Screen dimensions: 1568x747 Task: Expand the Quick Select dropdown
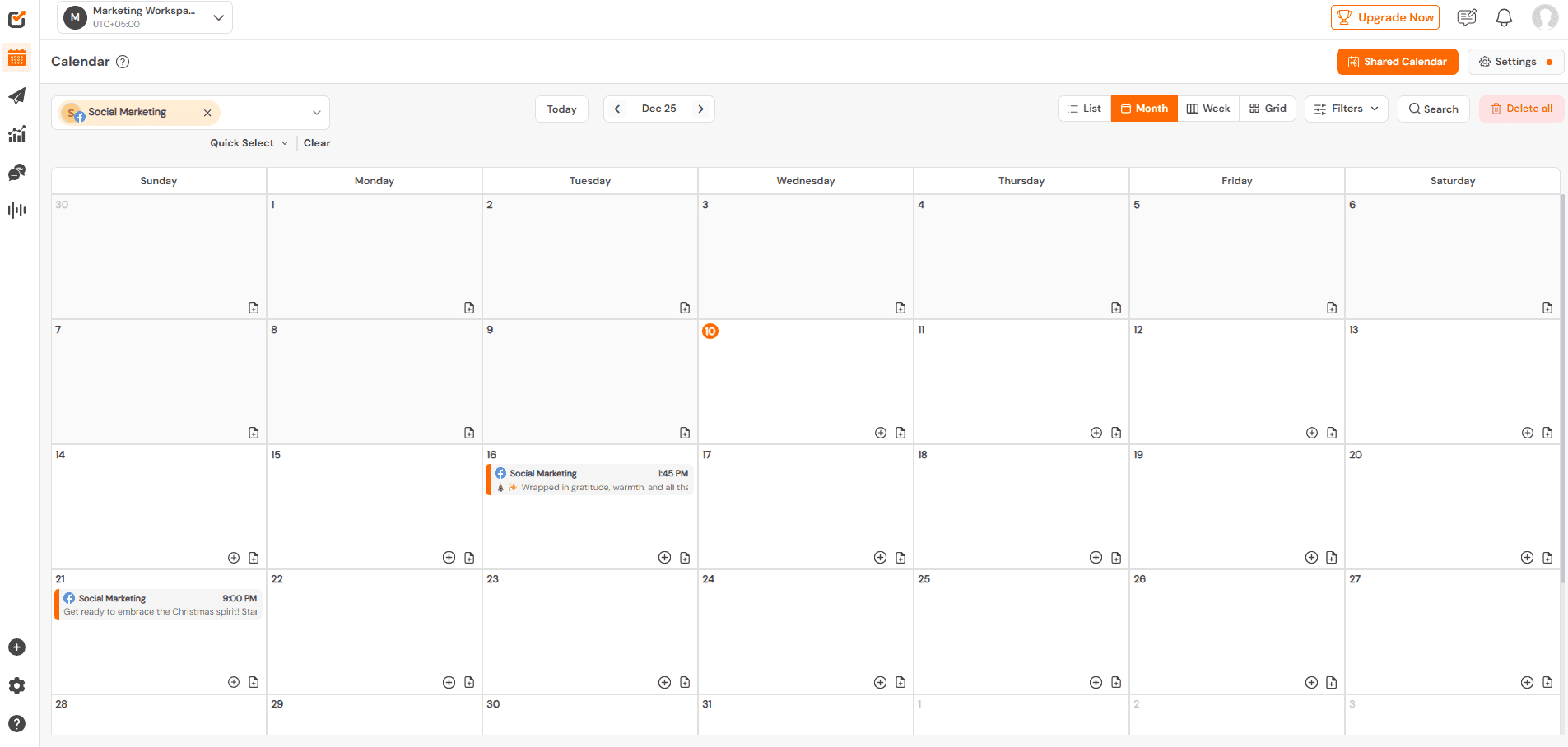point(248,142)
